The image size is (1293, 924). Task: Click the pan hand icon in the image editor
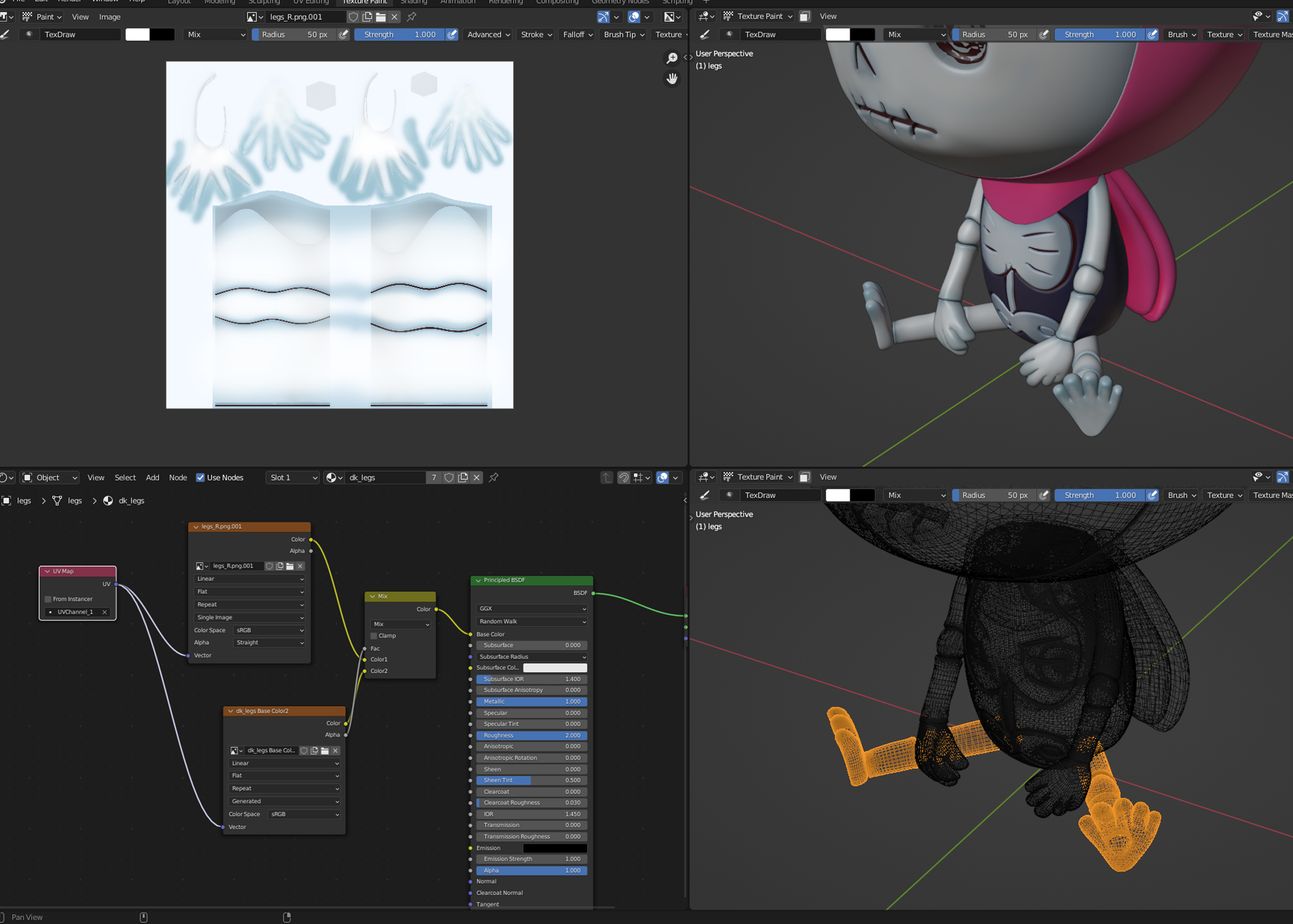click(672, 78)
